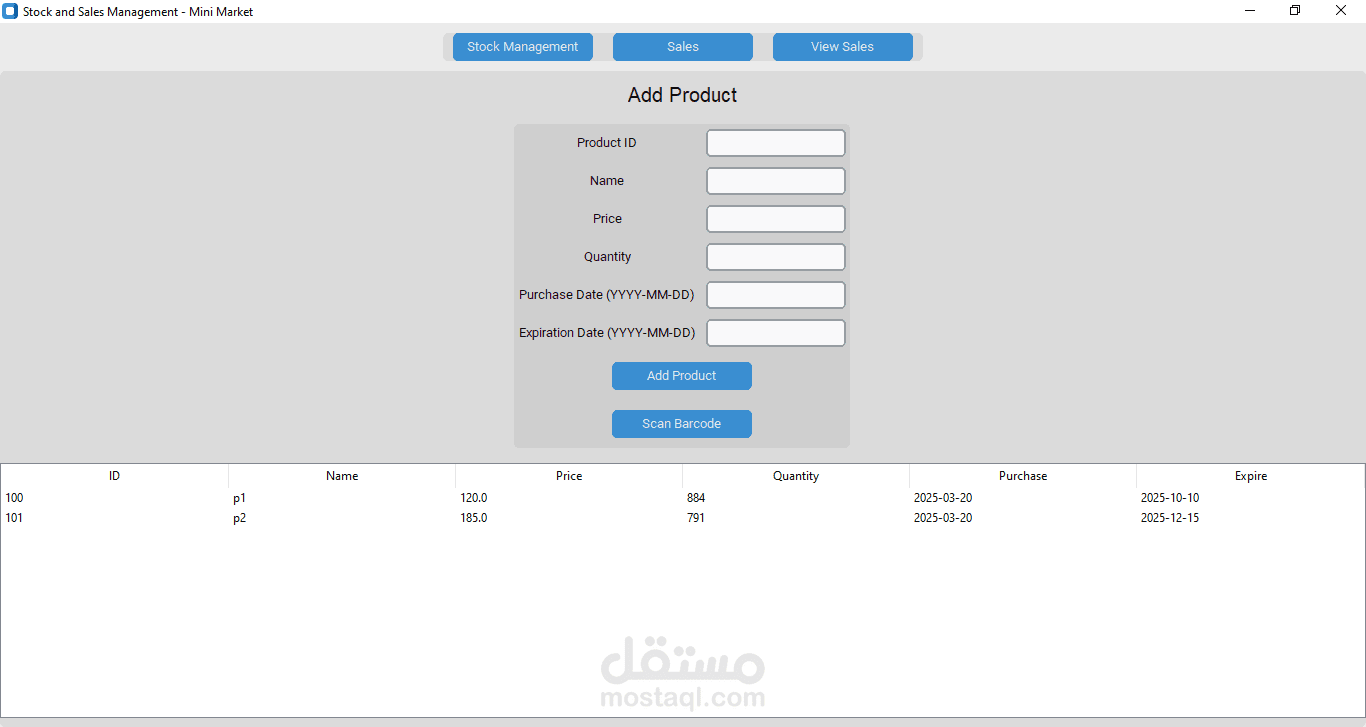The image size is (1366, 727).
Task: Select the row with ID 101
Action: [683, 518]
